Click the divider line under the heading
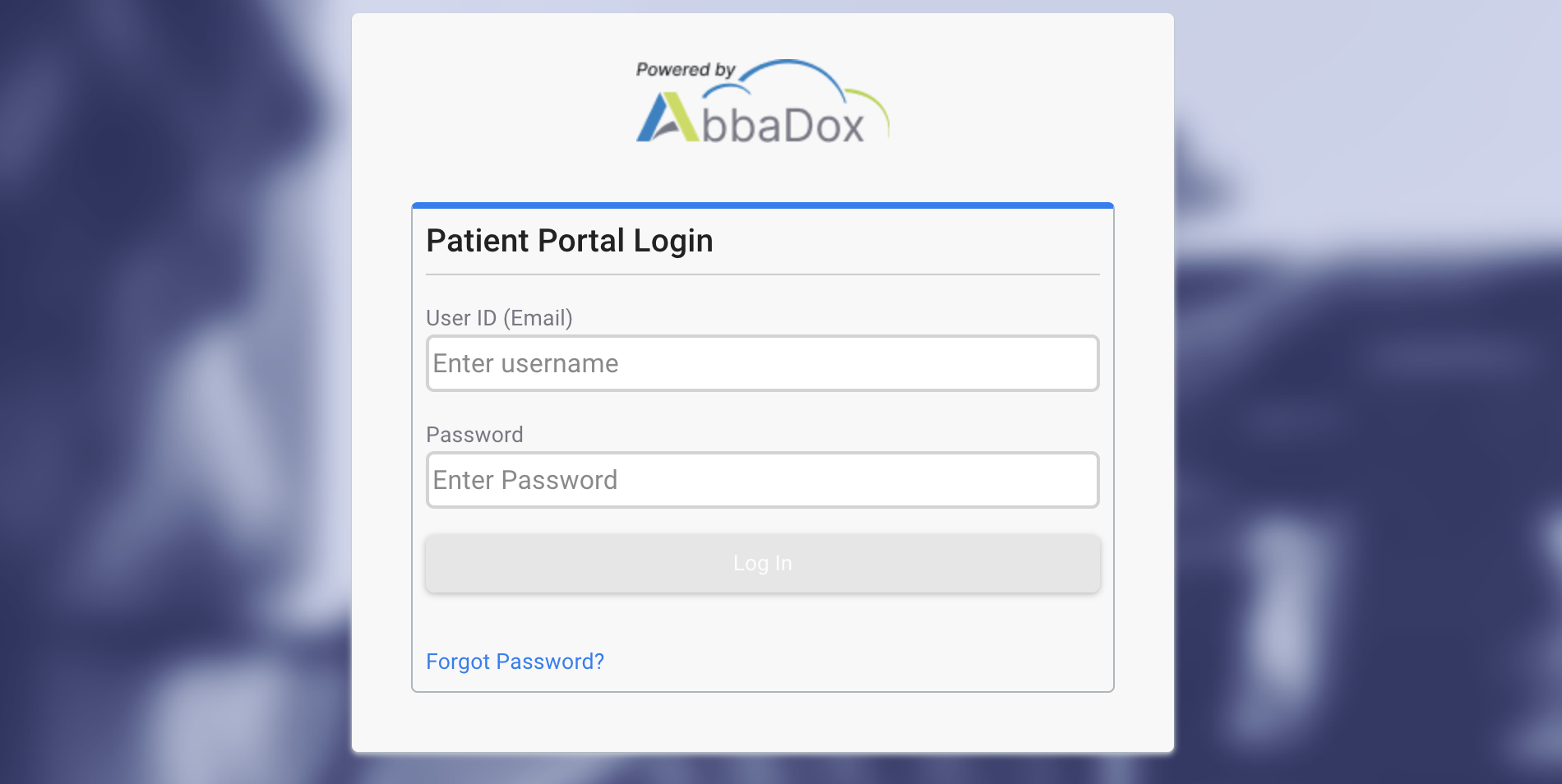This screenshot has height=784, width=1562. [762, 274]
